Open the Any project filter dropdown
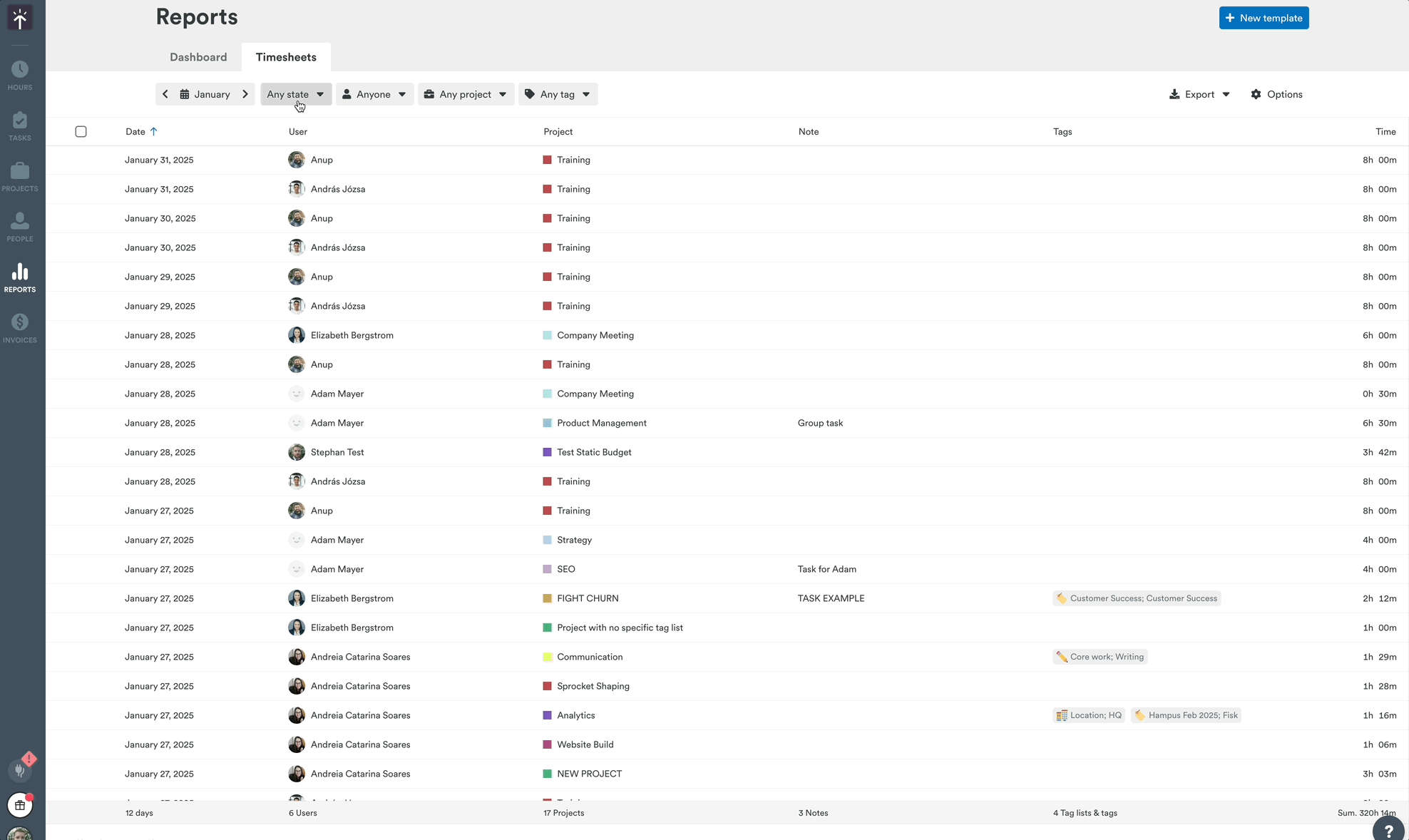This screenshot has height=840, width=1409. [466, 94]
